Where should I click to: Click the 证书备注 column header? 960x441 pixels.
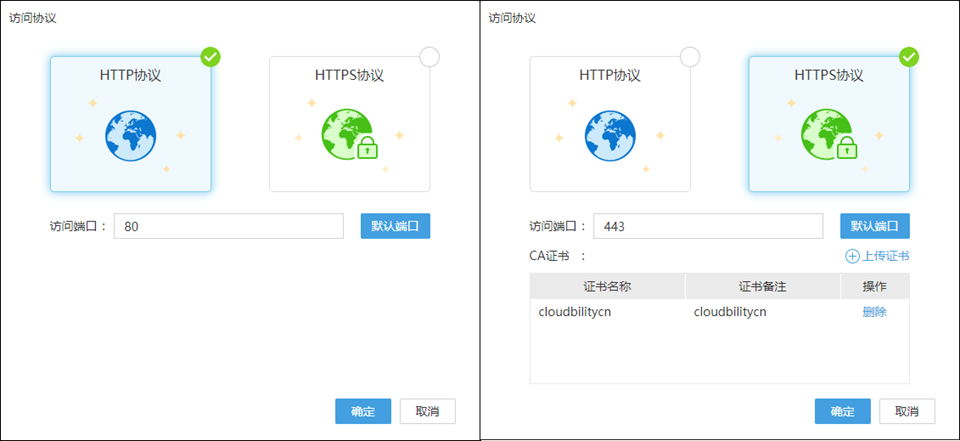tap(762, 287)
